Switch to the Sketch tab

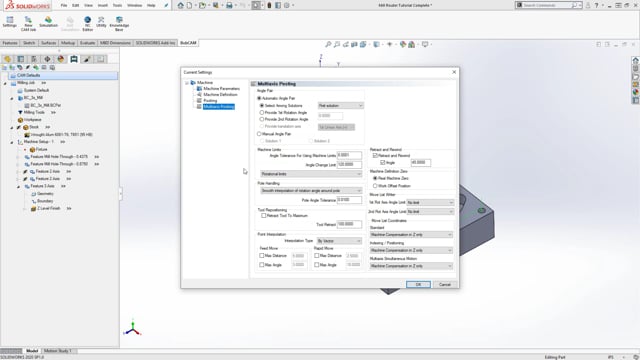click(29, 43)
